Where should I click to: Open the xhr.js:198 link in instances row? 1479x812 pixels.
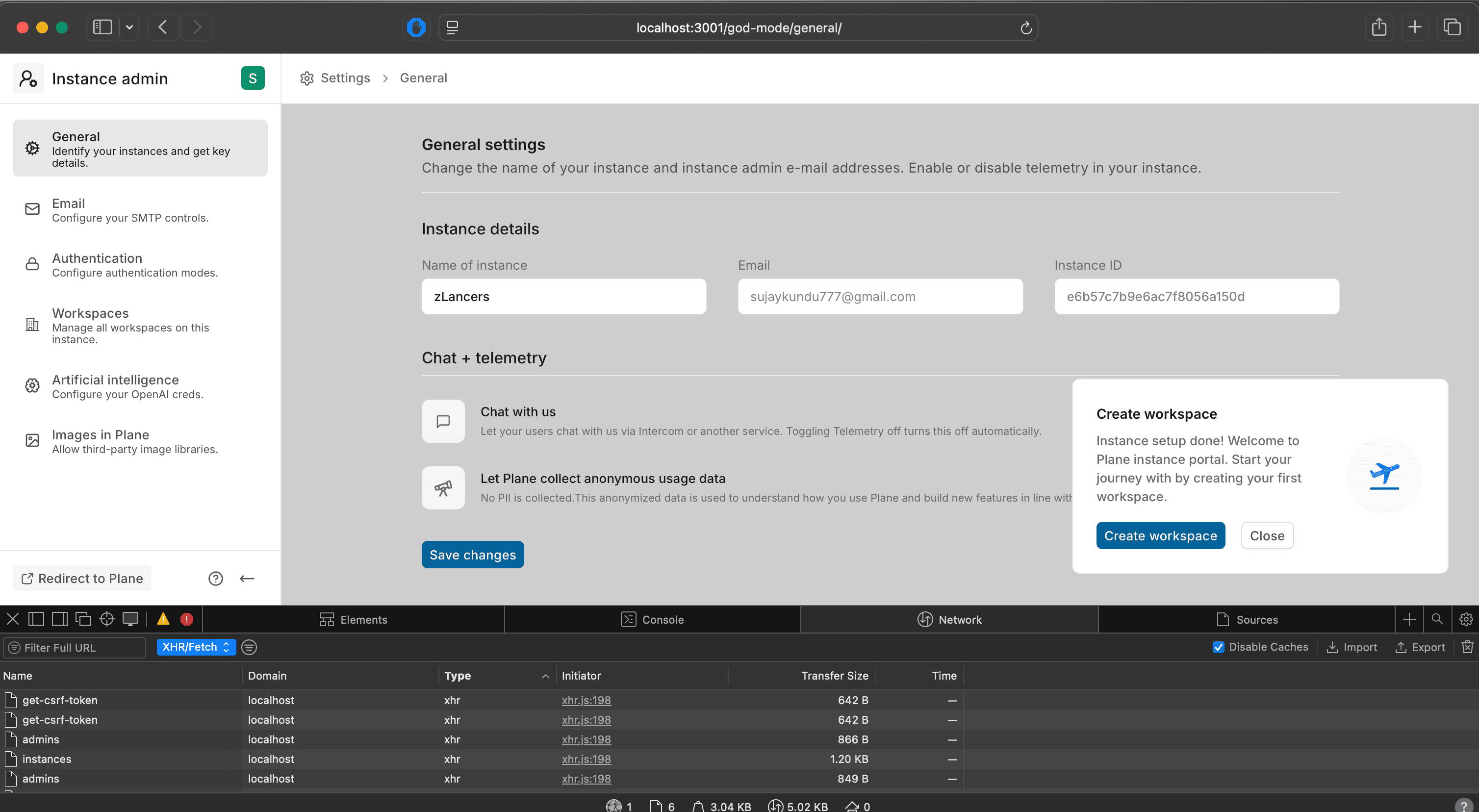tap(586, 759)
